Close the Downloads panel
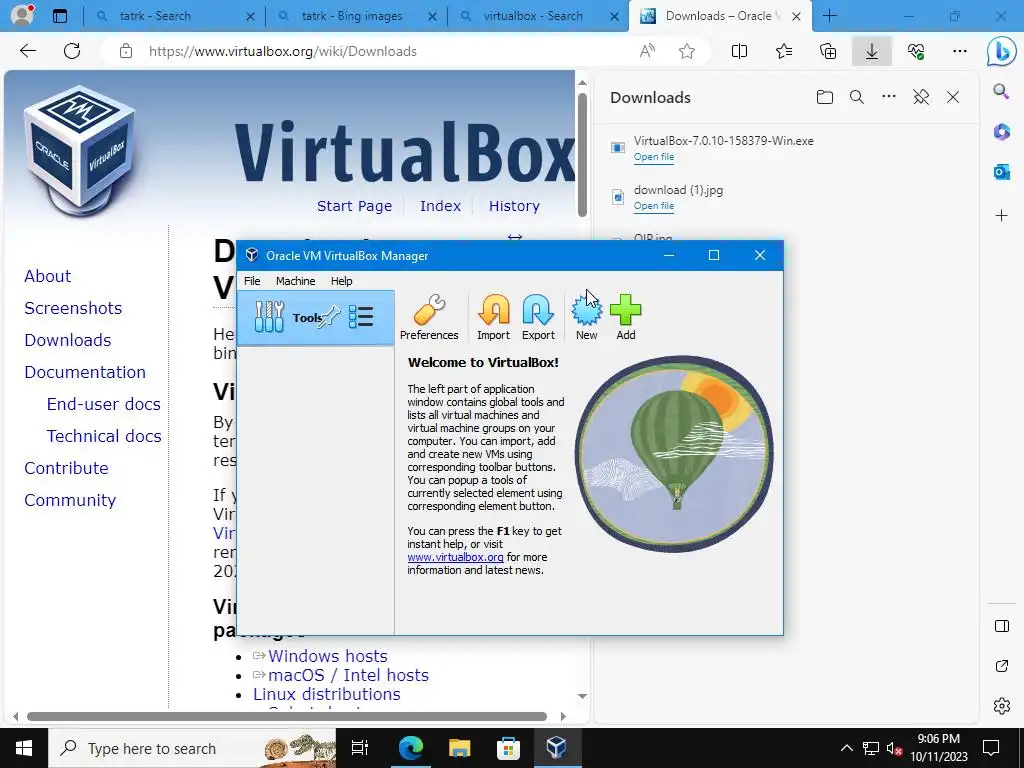Screen dimensions: 1024x768 [x=953, y=97]
